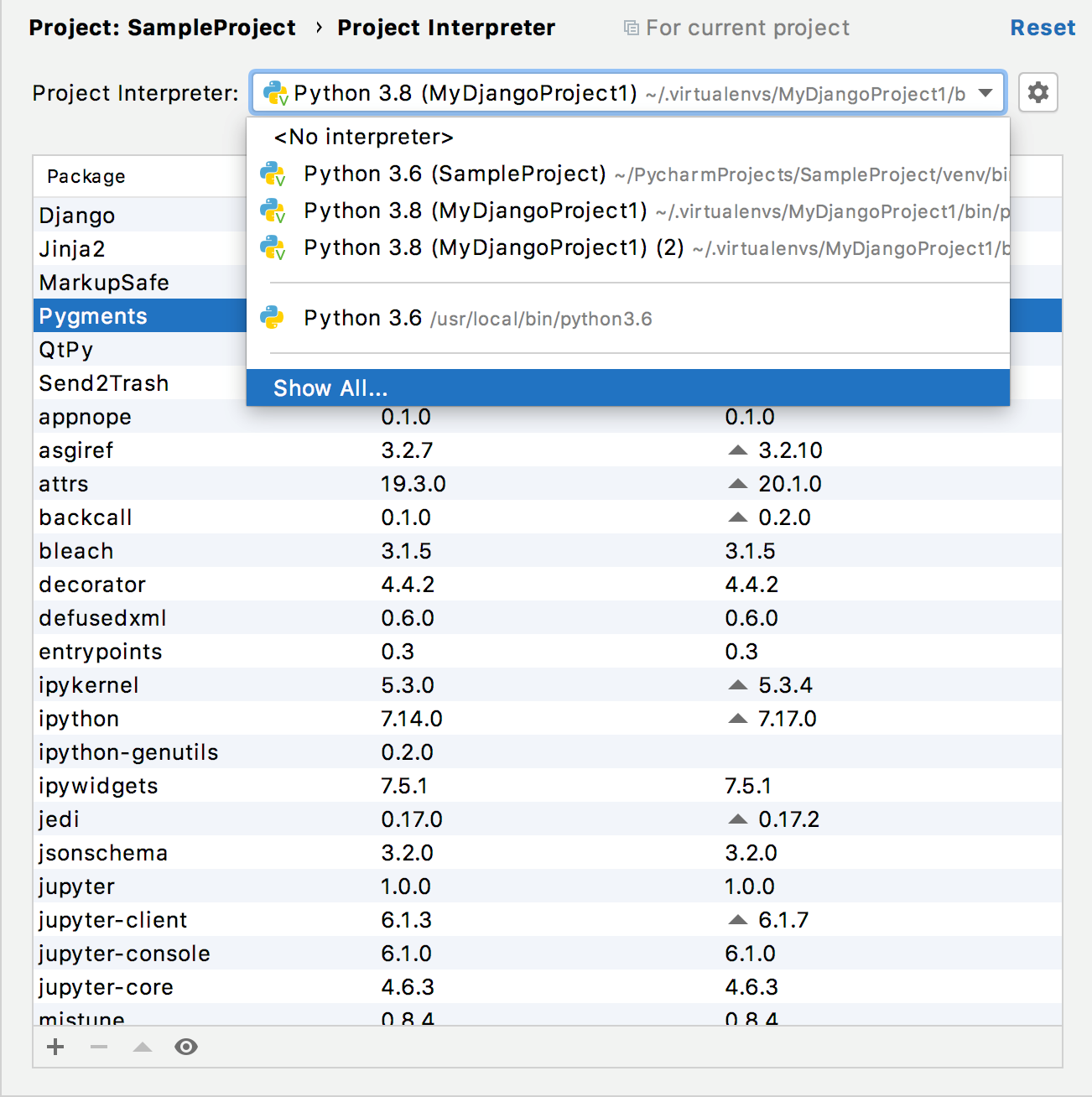
Task: Open the Project Interpreter dropdown
Action: [x=985, y=93]
